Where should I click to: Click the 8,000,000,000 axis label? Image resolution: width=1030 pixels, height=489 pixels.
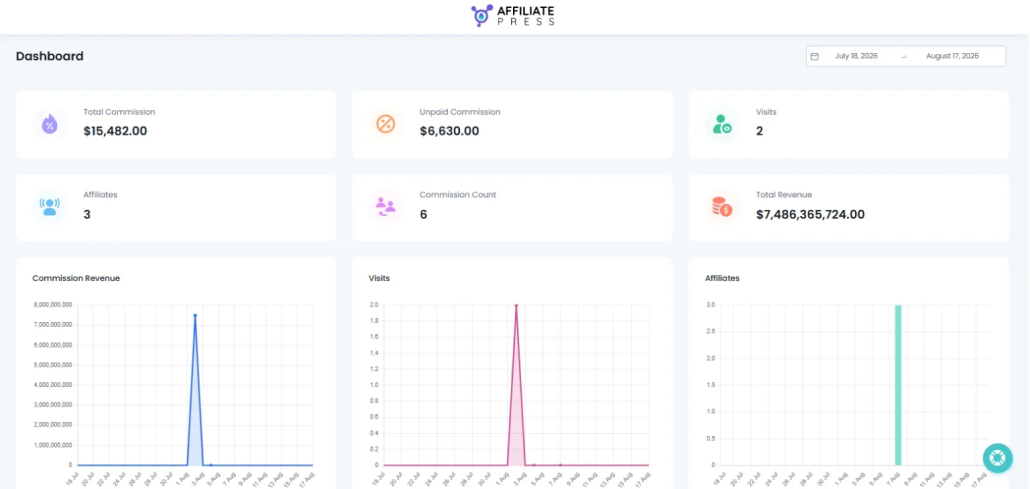tap(52, 305)
